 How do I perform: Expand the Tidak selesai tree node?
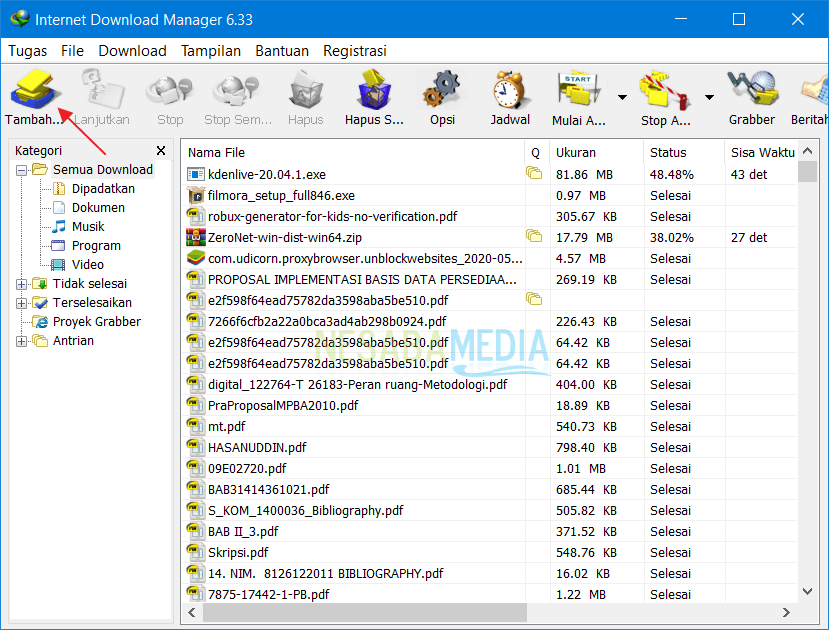(x=21, y=284)
